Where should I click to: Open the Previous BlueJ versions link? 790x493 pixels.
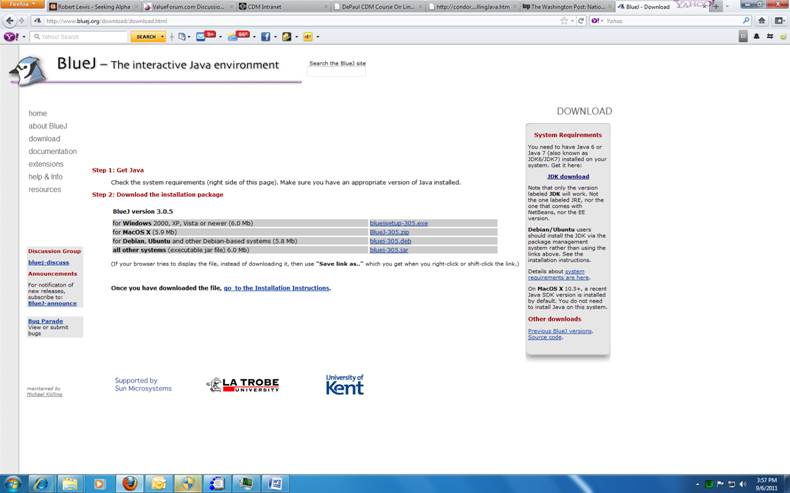pos(559,331)
